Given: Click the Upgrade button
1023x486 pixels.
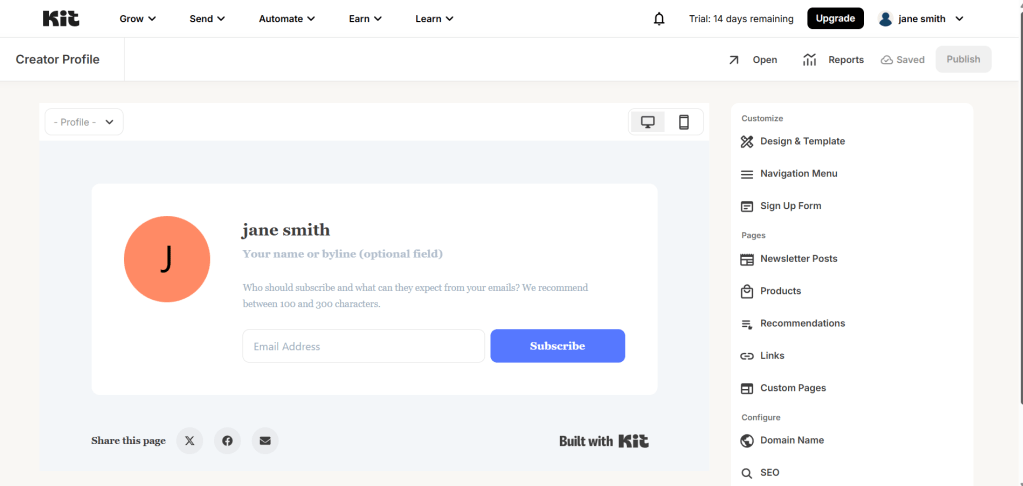Looking at the screenshot, I should pyautogui.click(x=835, y=18).
